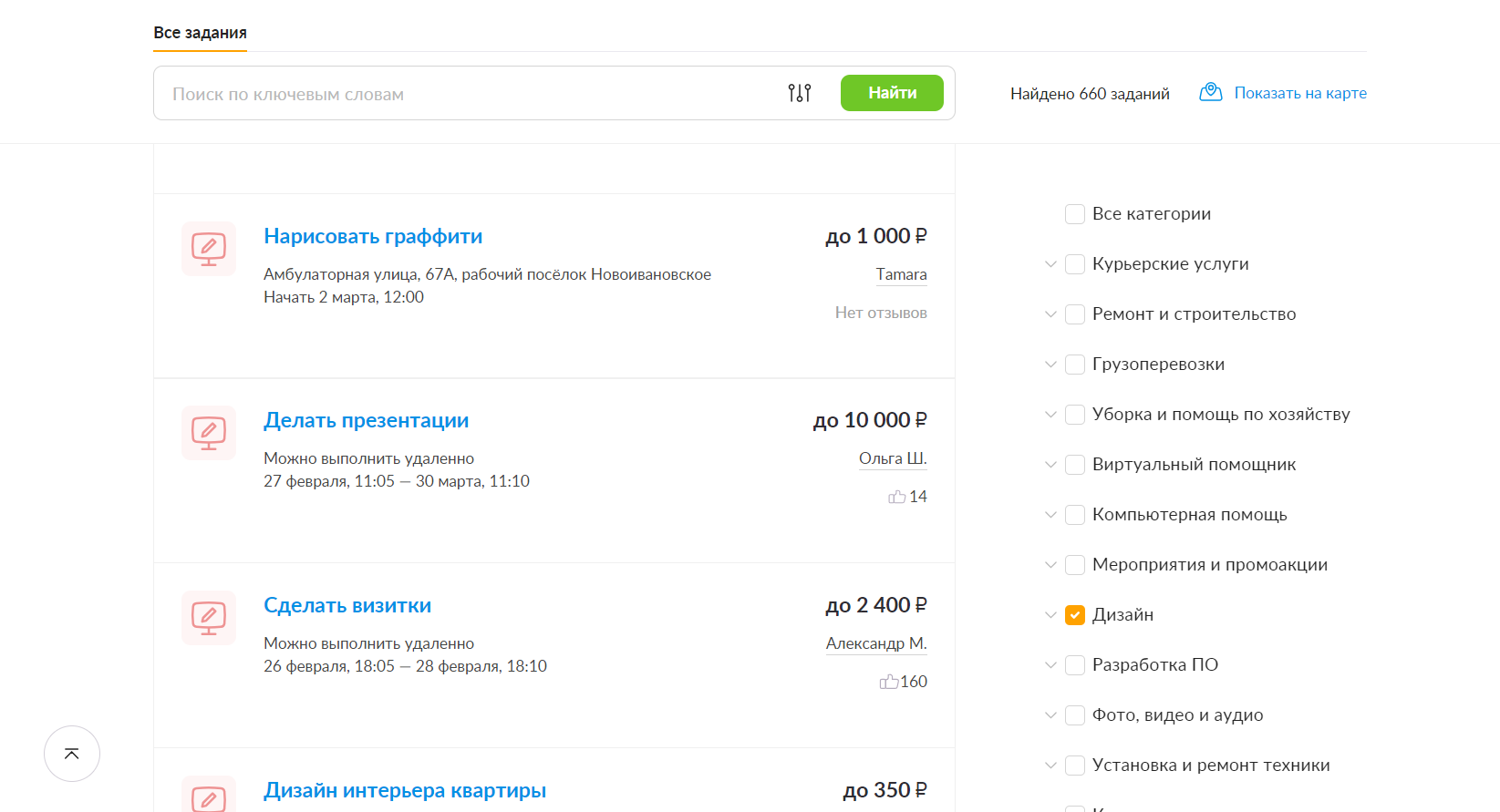Open the Сделать визитки task
The width and height of the screenshot is (1500, 812).
(347, 605)
